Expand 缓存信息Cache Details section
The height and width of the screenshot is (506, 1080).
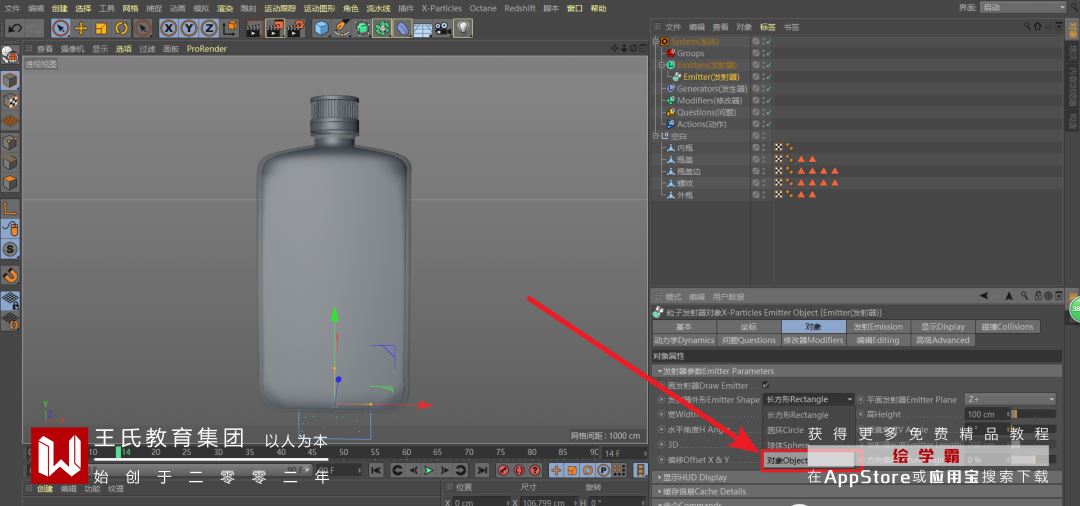660,492
